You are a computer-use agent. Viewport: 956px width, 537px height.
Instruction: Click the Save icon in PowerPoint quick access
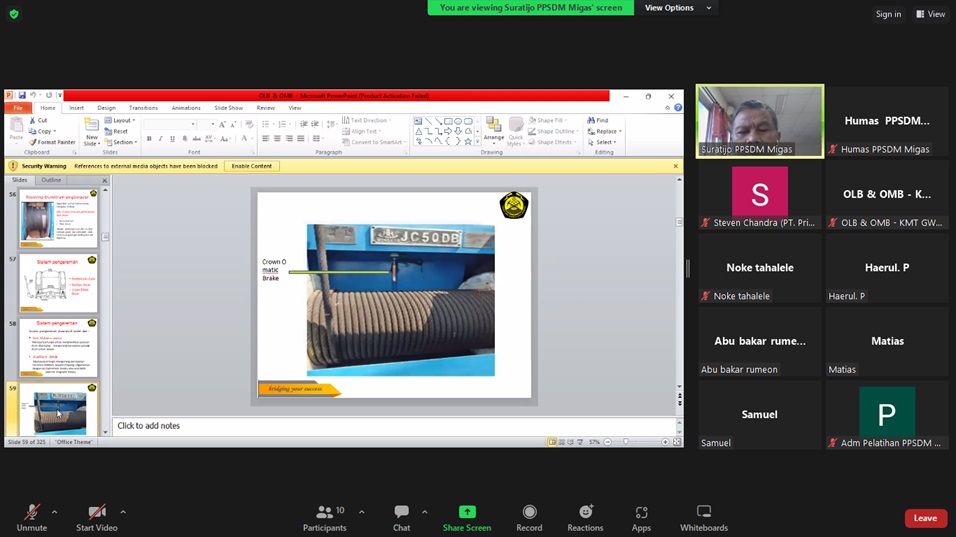(x=22, y=96)
